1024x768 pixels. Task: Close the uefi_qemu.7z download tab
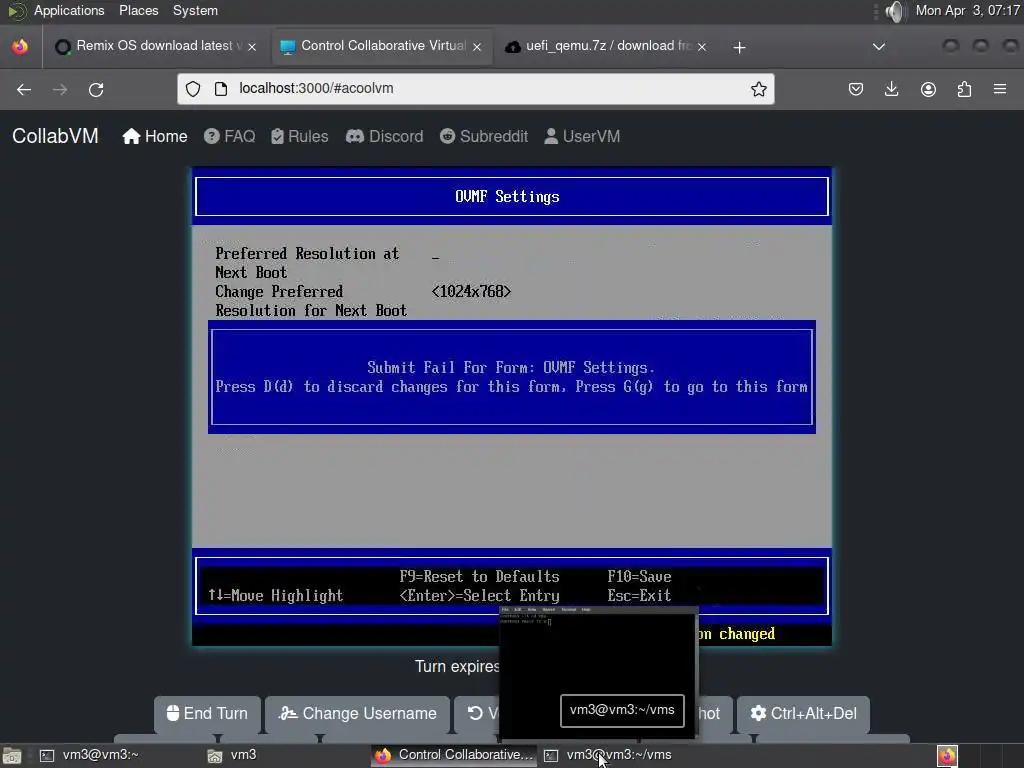click(702, 47)
